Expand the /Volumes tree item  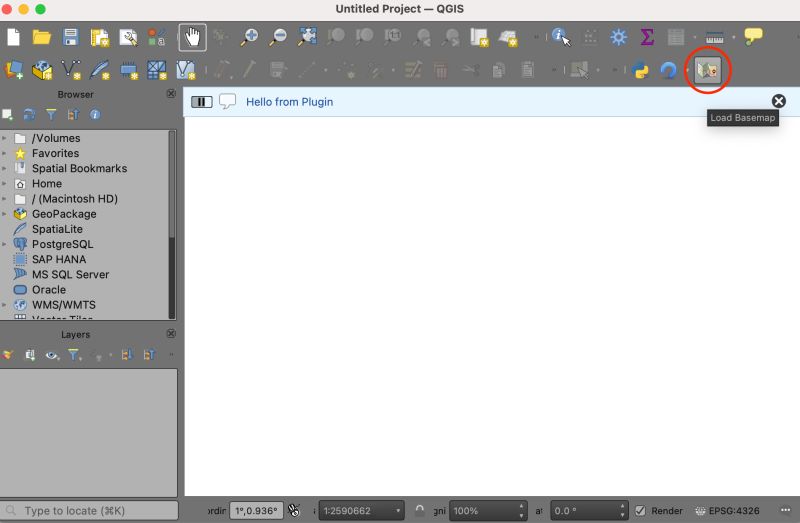(x=5, y=138)
